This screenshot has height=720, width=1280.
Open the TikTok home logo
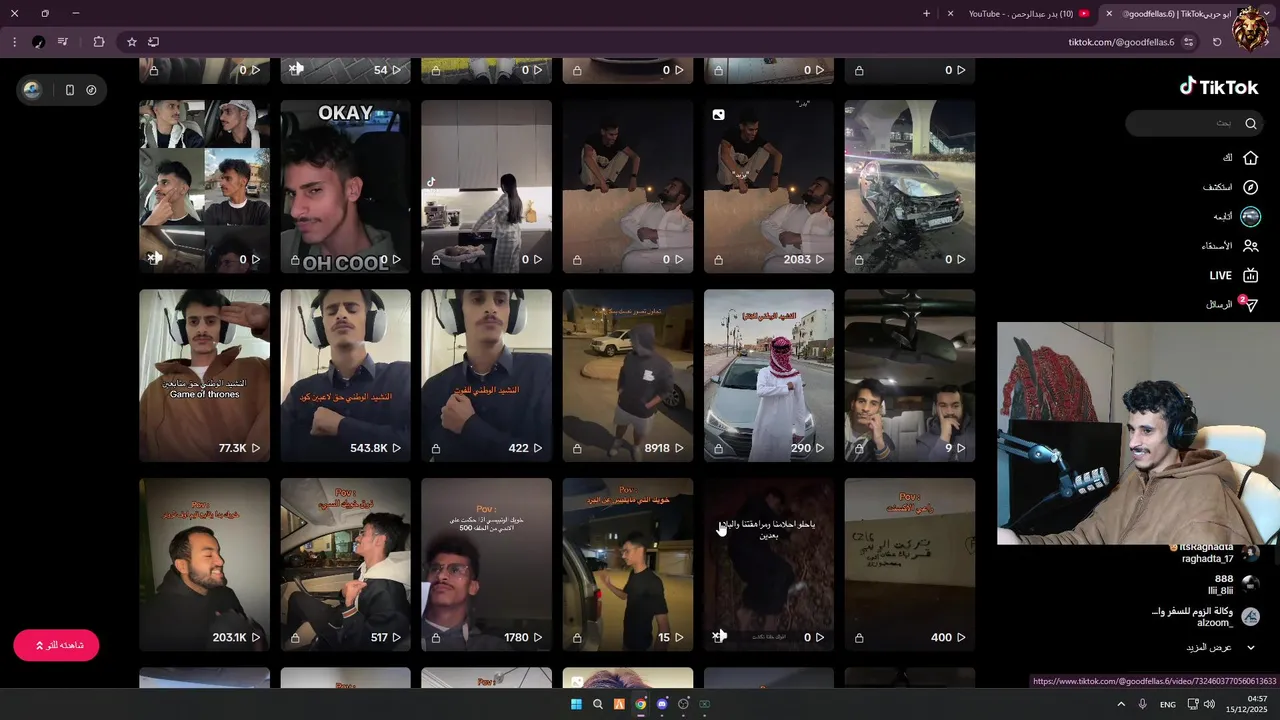point(1219,87)
